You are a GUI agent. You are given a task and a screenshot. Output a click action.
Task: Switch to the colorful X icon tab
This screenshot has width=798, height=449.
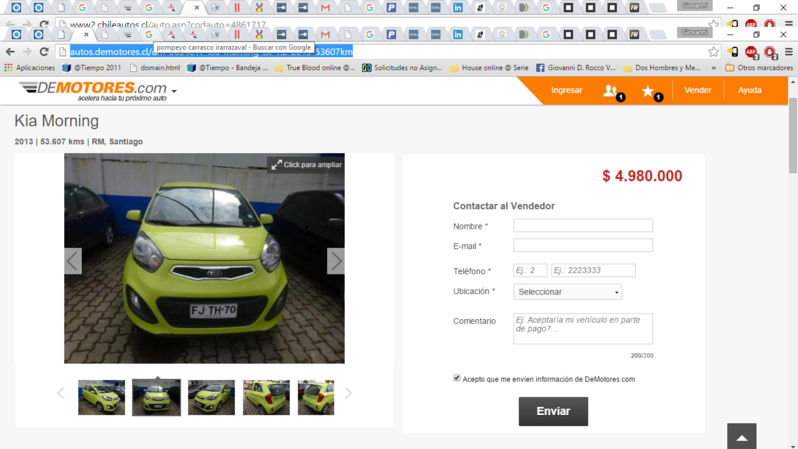point(259,35)
